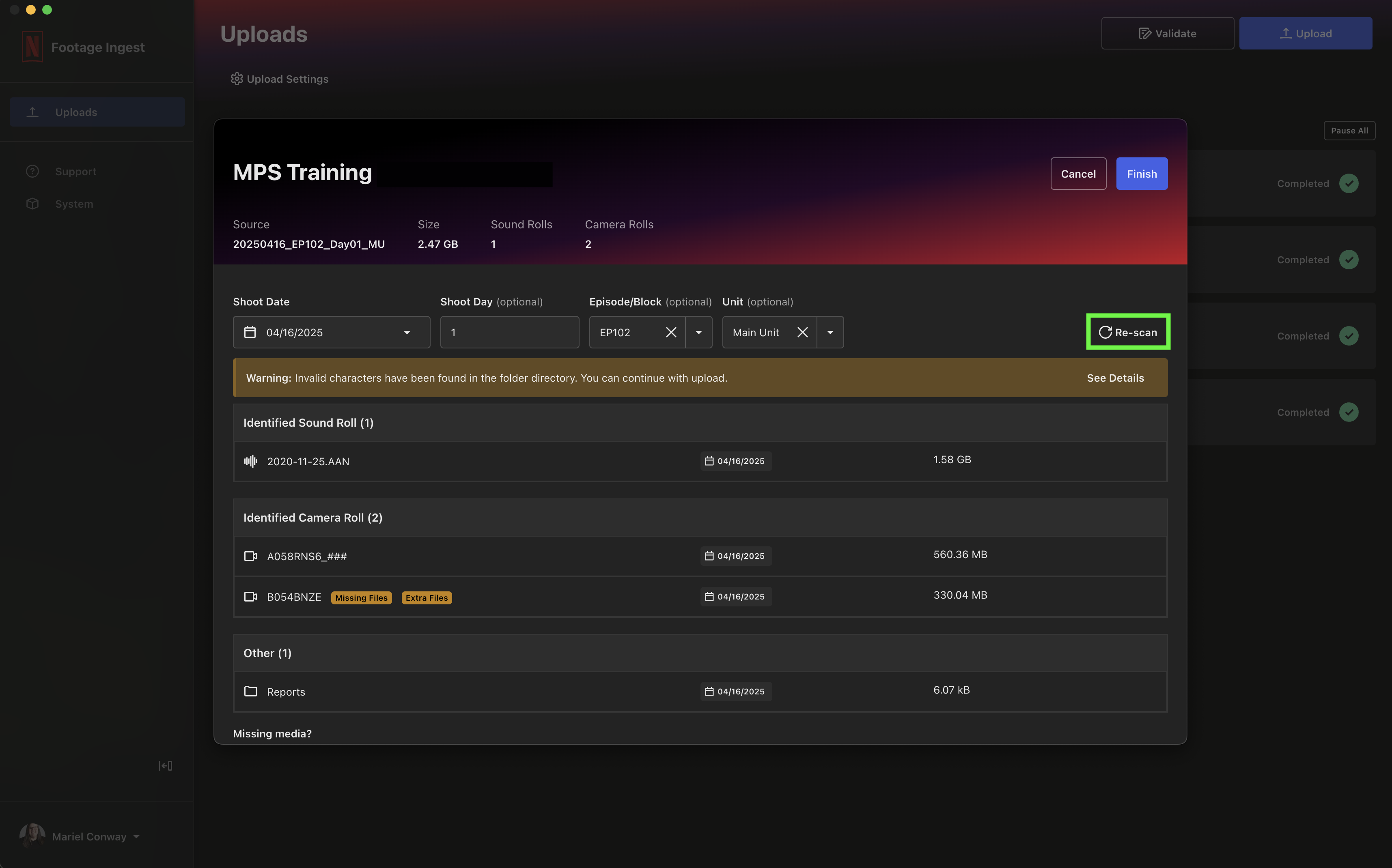Click the Extra Files badge
The width and height of the screenshot is (1392, 868).
pyautogui.click(x=427, y=597)
